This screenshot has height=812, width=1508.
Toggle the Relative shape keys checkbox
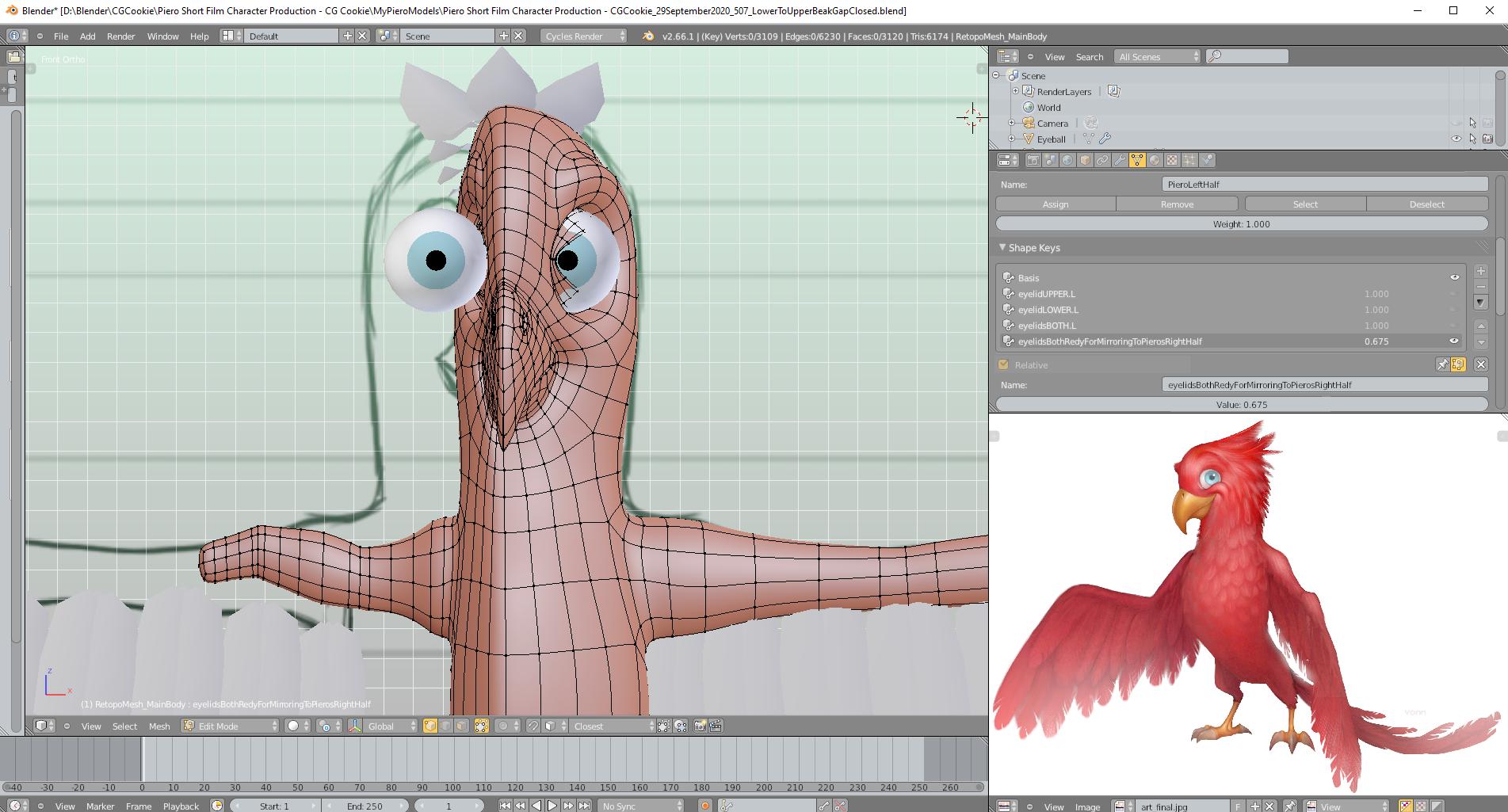[1003, 364]
